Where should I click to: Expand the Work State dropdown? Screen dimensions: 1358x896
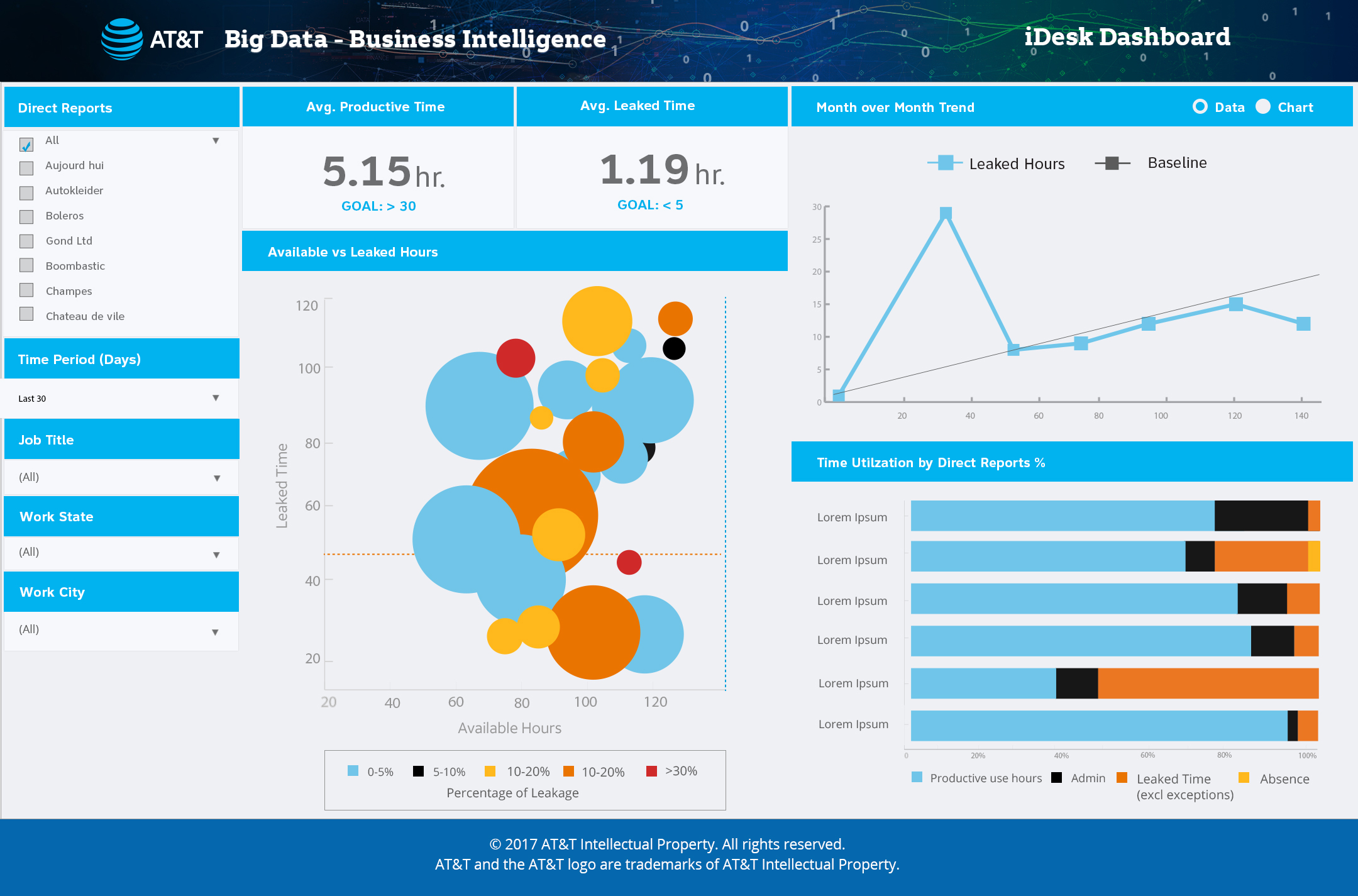click(x=216, y=555)
